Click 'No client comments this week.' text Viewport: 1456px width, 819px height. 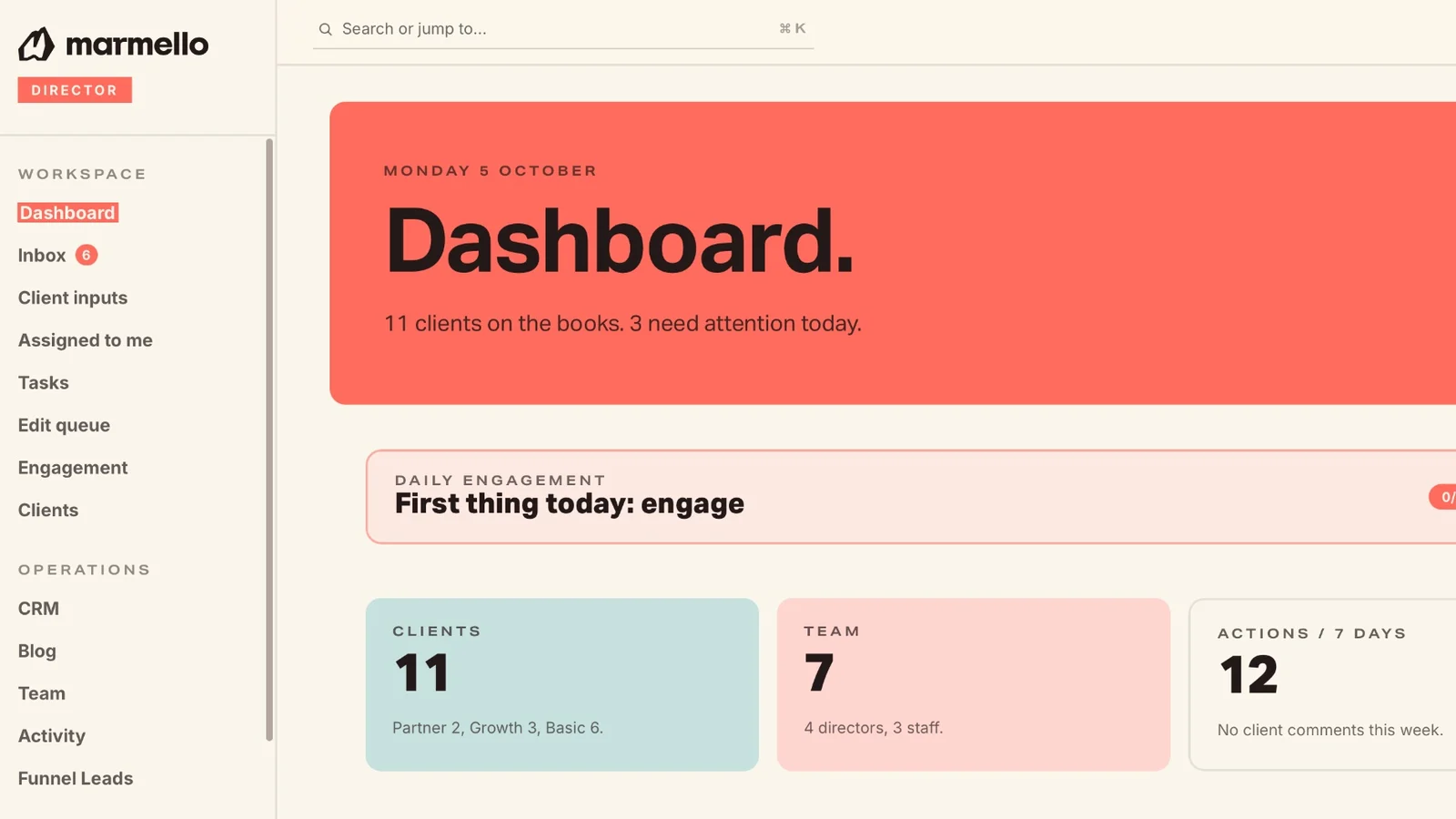[1330, 730]
